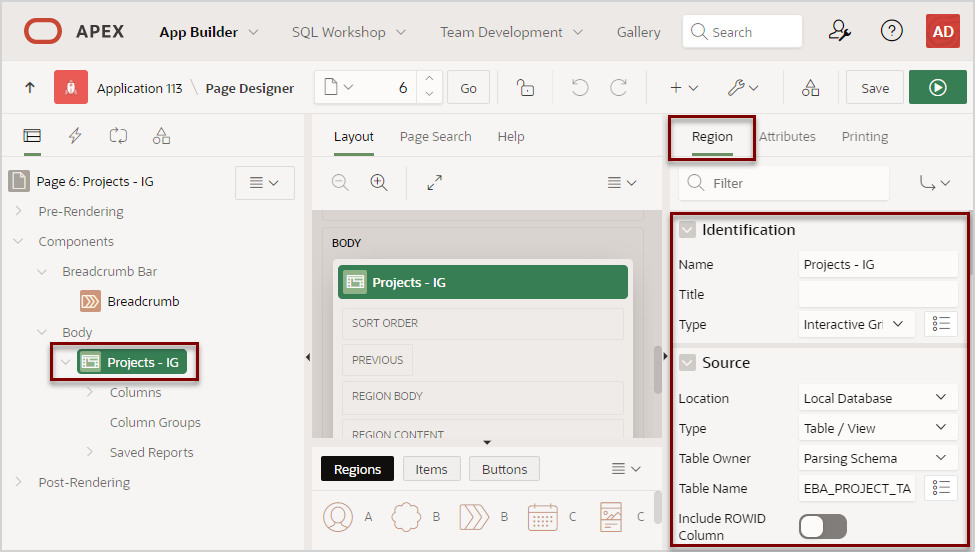Collapse the Breadcrumb Bar node
The width and height of the screenshot is (975, 552).
click(x=42, y=272)
